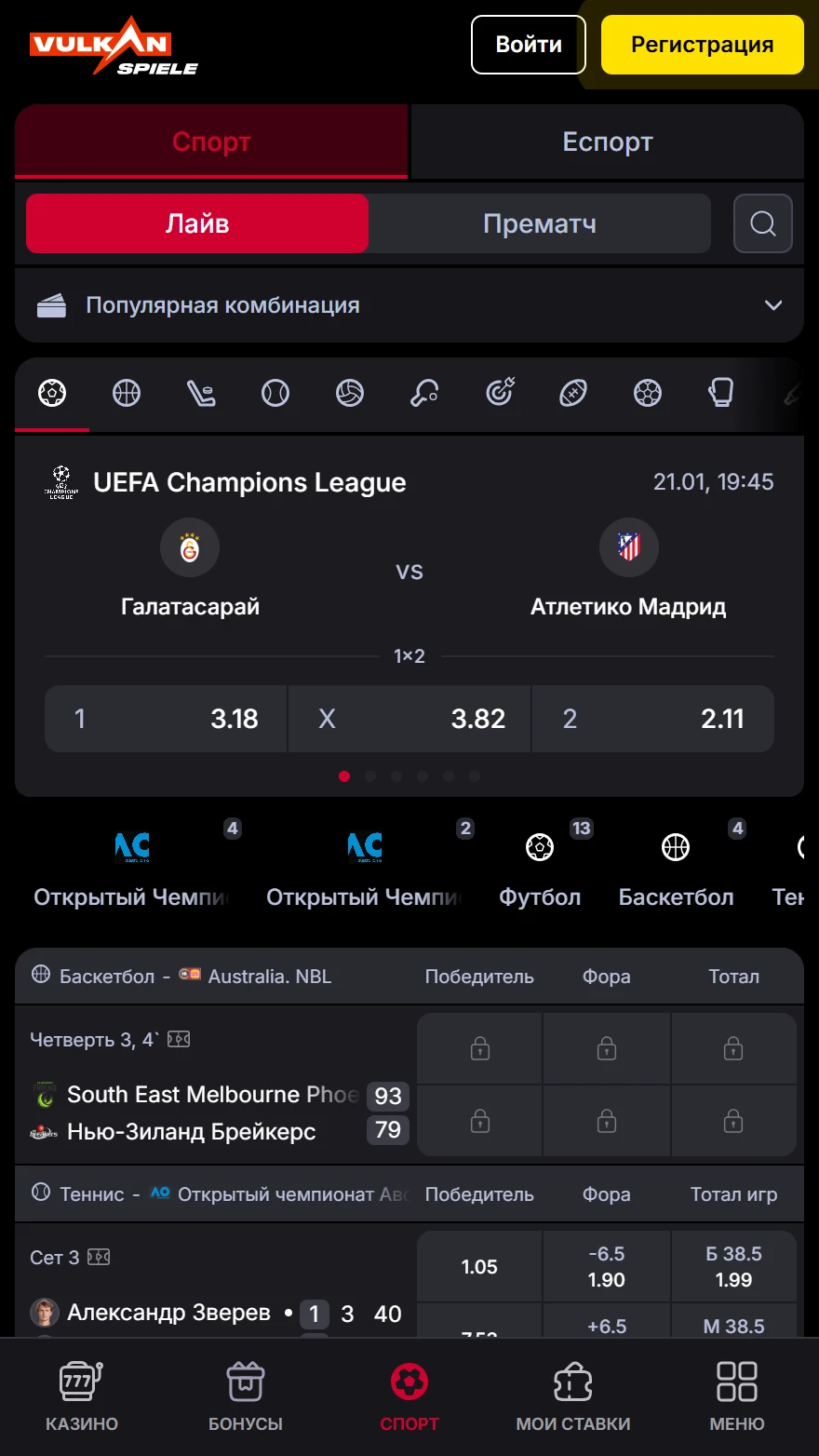Choose the American football icon
This screenshot has height=1456, width=819.
click(573, 394)
